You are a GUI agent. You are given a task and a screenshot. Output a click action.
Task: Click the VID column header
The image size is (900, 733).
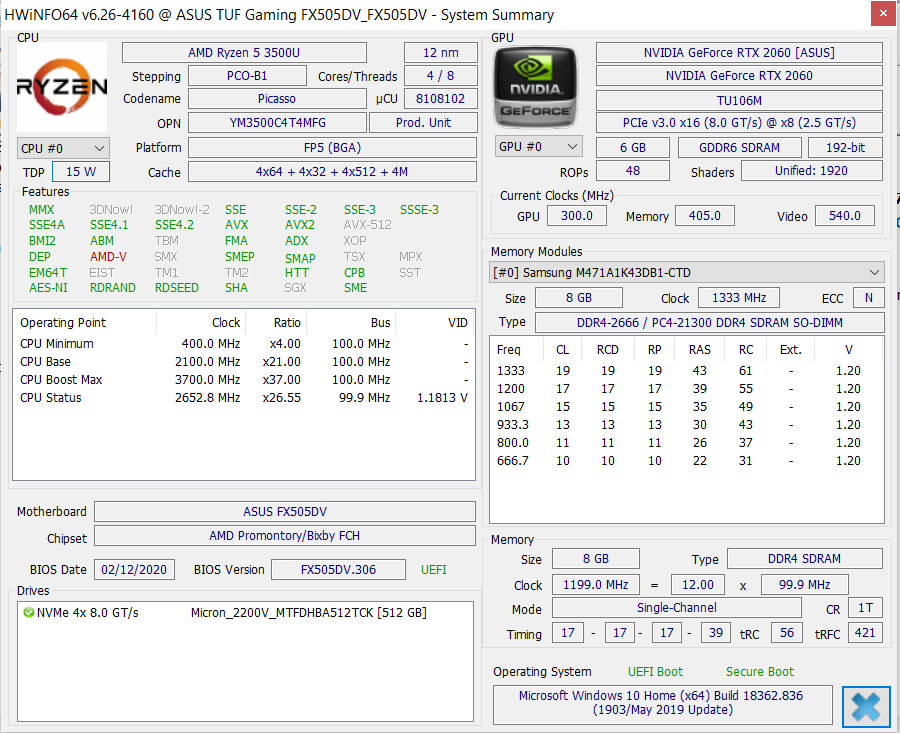coord(457,323)
